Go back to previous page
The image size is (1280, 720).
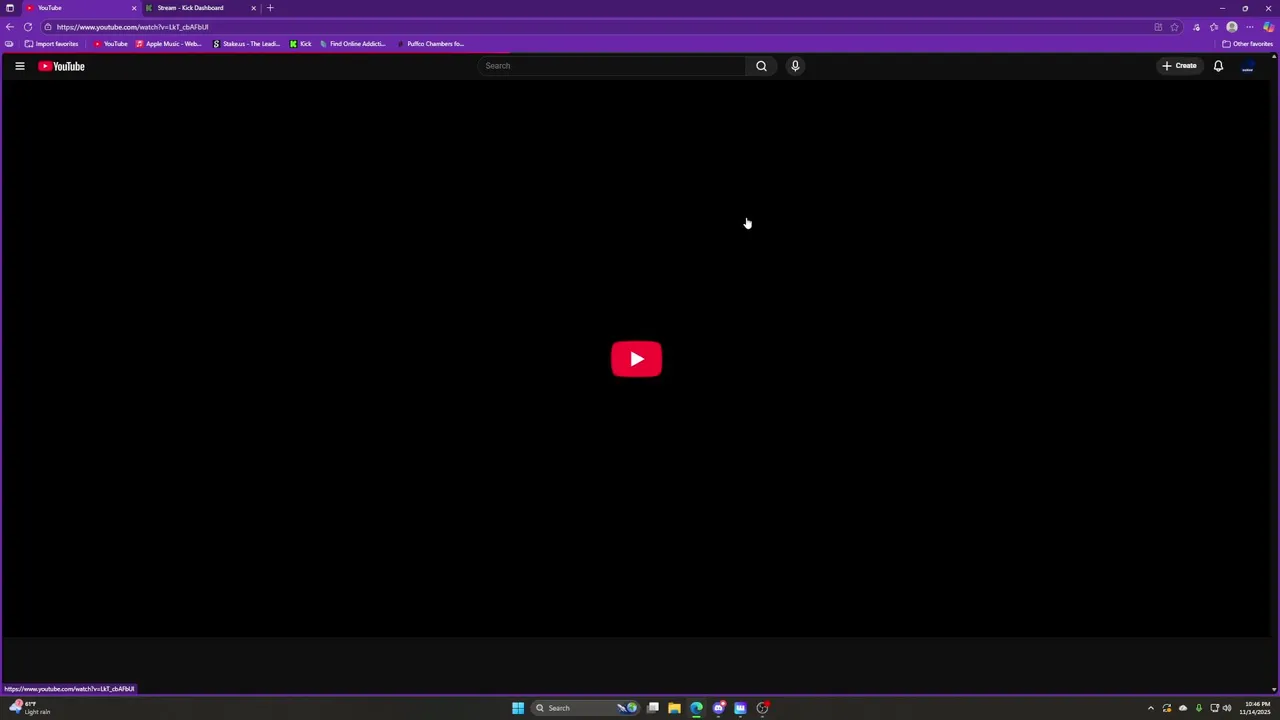tap(10, 27)
